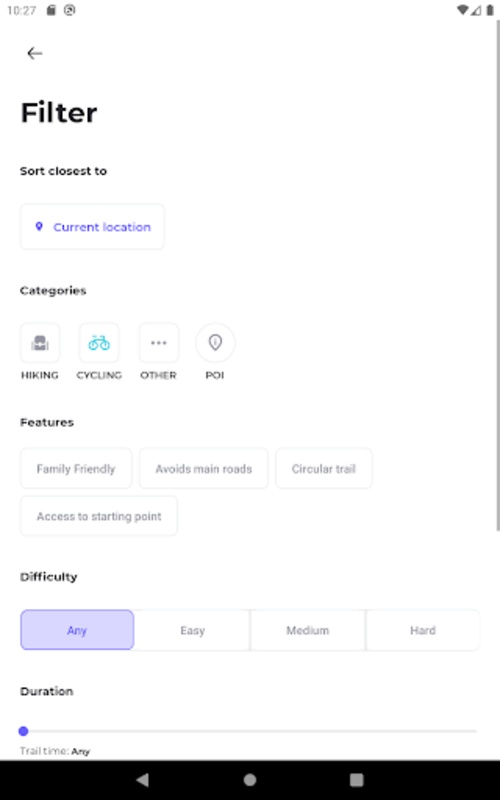Click the page scrollbar on the right edge
Viewport: 500px width, 800px height.
497,276
